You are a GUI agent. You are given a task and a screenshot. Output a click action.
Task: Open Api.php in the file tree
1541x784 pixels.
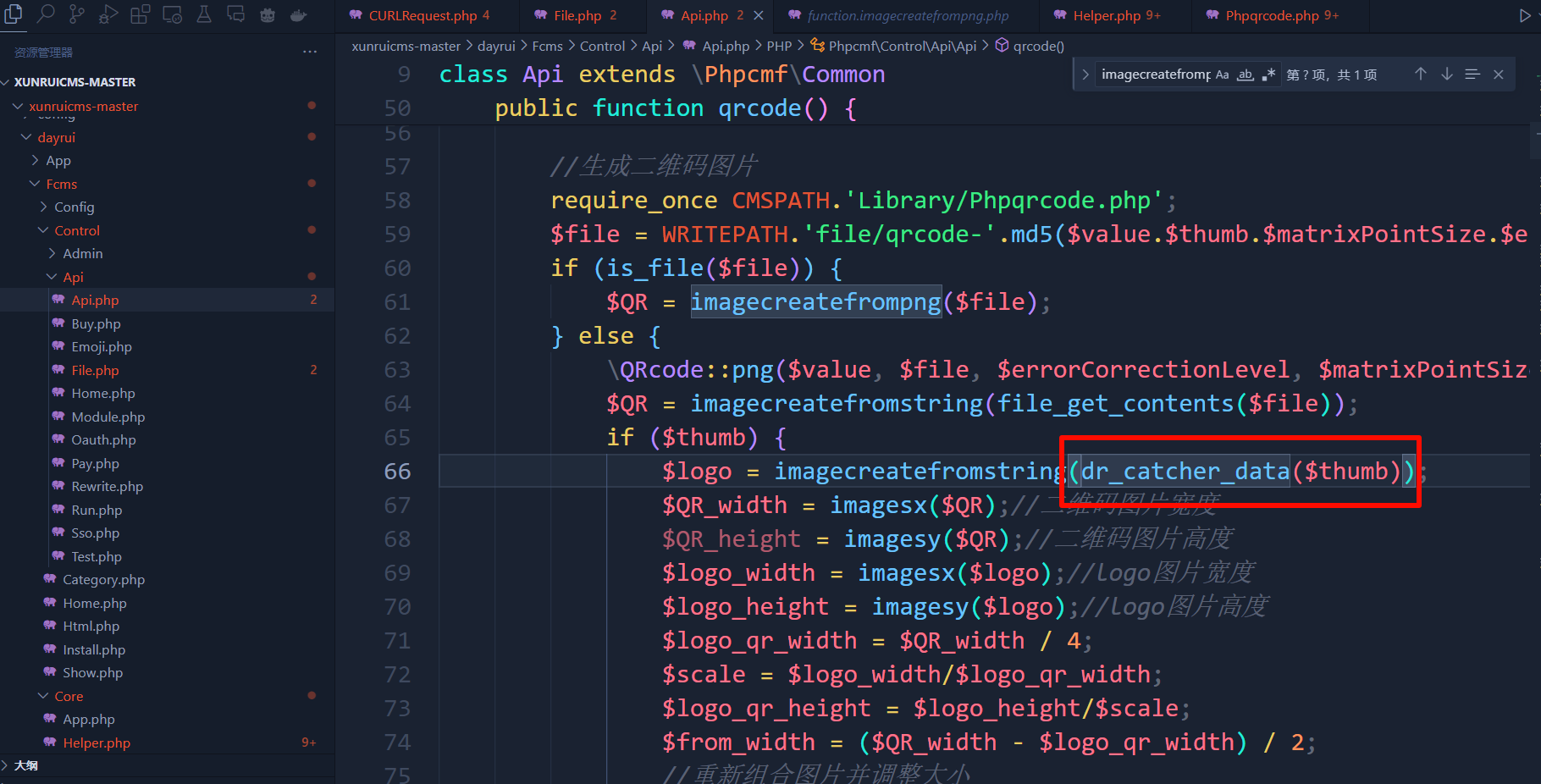(95, 301)
